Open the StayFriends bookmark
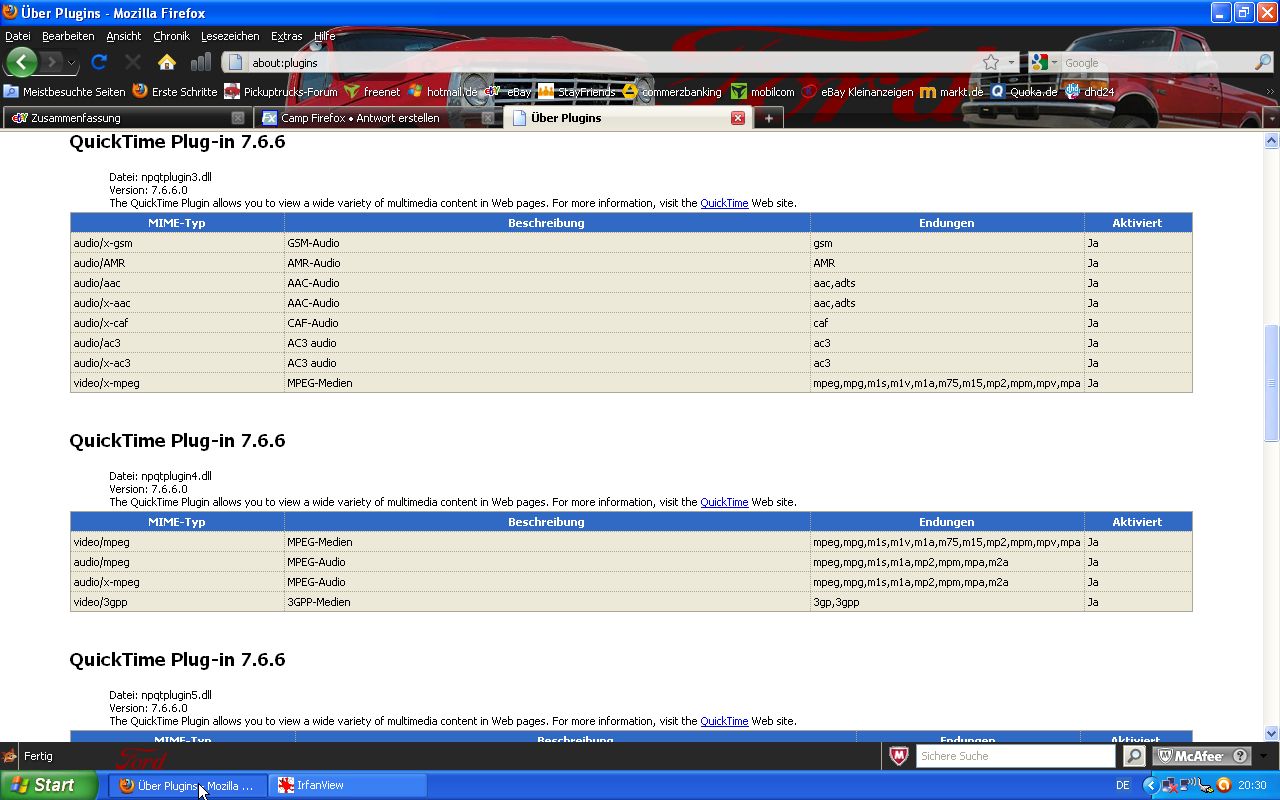Screen dimensions: 1280x800 pos(577,91)
